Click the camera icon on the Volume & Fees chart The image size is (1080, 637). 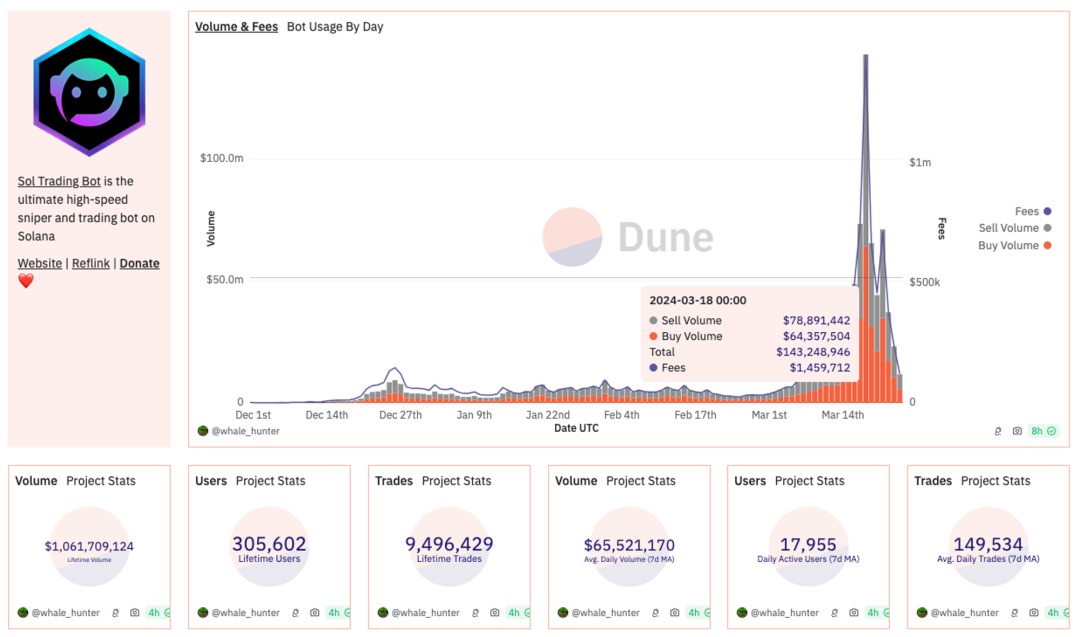click(1018, 431)
